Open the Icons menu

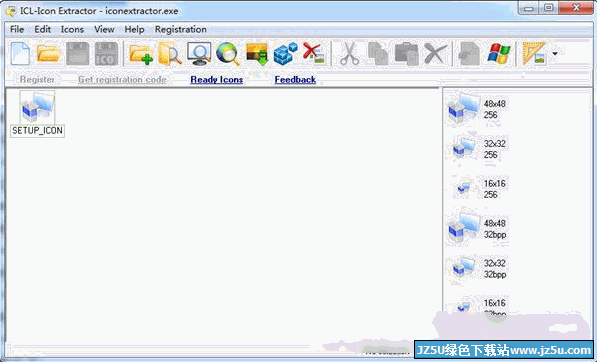coord(72,29)
